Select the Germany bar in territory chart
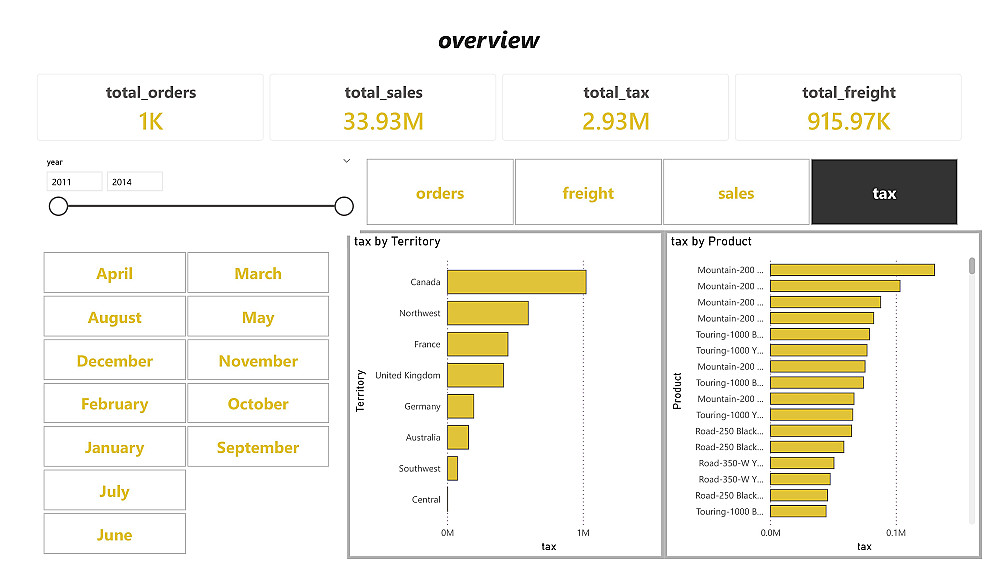Image resolution: width=1000 pixels, height=578 pixels. (x=460, y=406)
